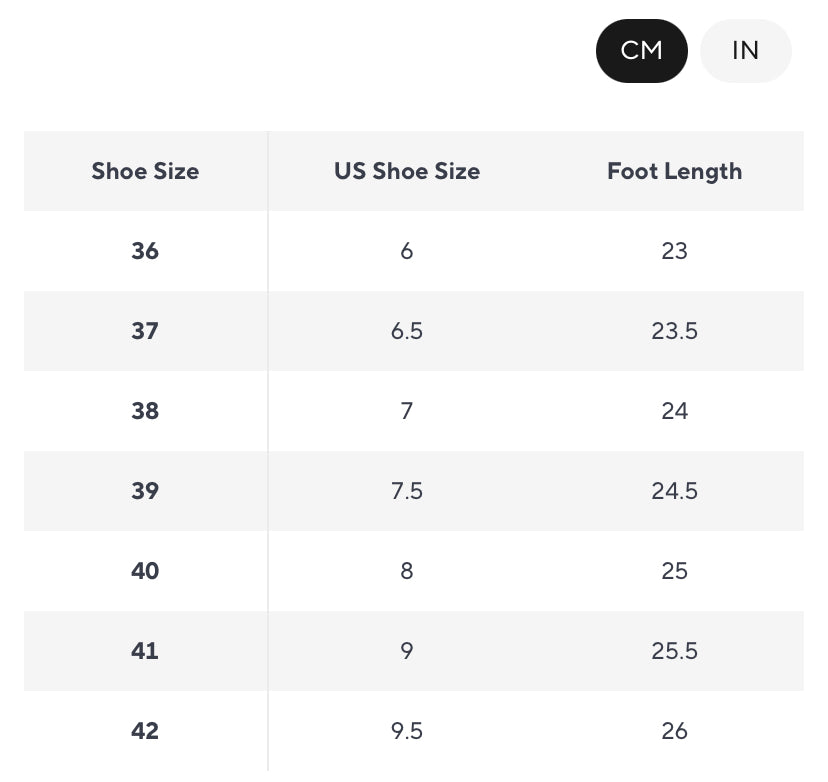
Task: Click foot length 25.5 cell
Action: [x=674, y=651]
